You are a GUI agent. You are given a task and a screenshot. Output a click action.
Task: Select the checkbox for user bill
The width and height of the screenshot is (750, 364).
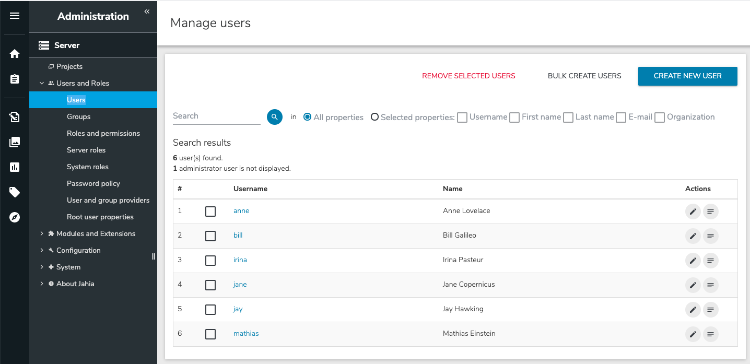pyautogui.click(x=210, y=236)
